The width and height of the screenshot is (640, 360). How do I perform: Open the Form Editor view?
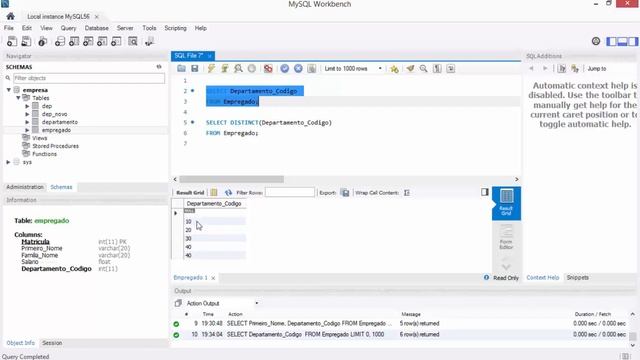(506, 237)
